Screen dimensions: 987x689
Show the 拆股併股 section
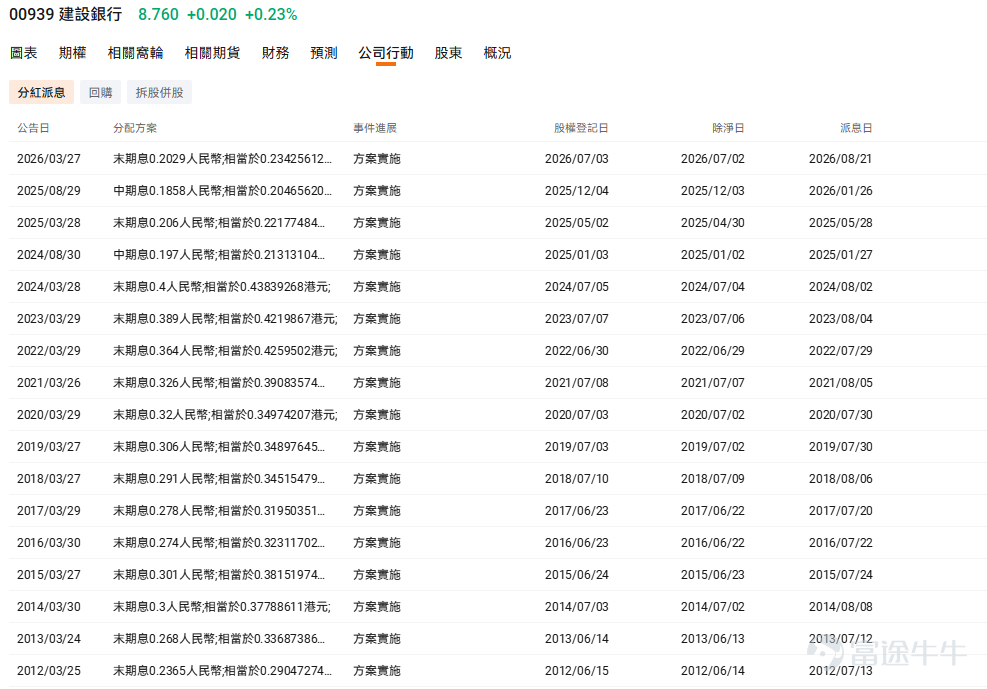tap(159, 92)
